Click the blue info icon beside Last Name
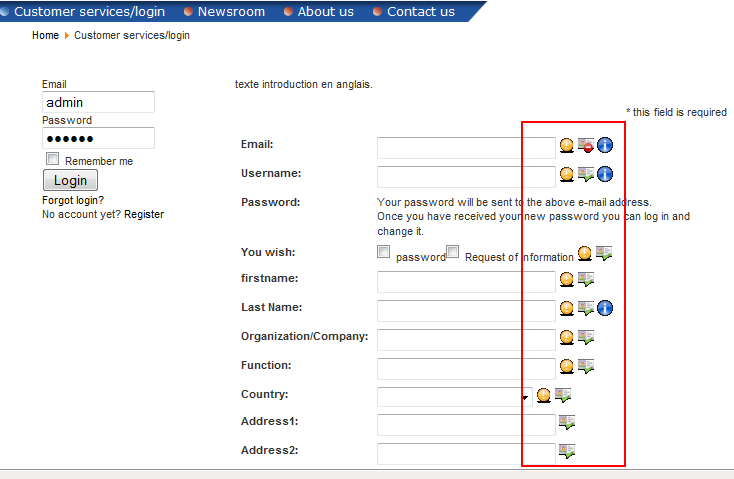This screenshot has width=734, height=479. [605, 308]
